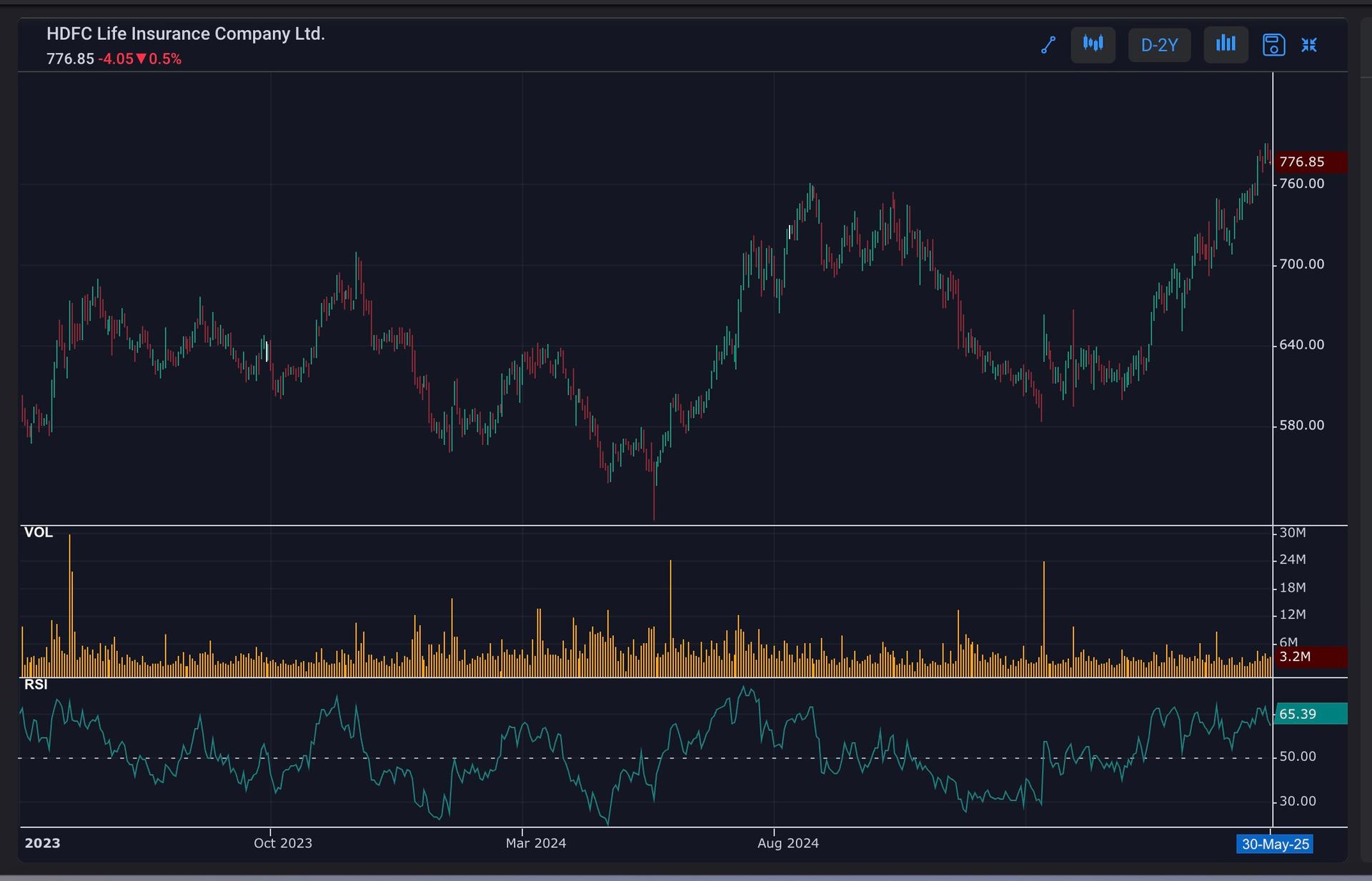The image size is (1372, 881).
Task: Open the candlestick chart type selector
Action: [1093, 45]
